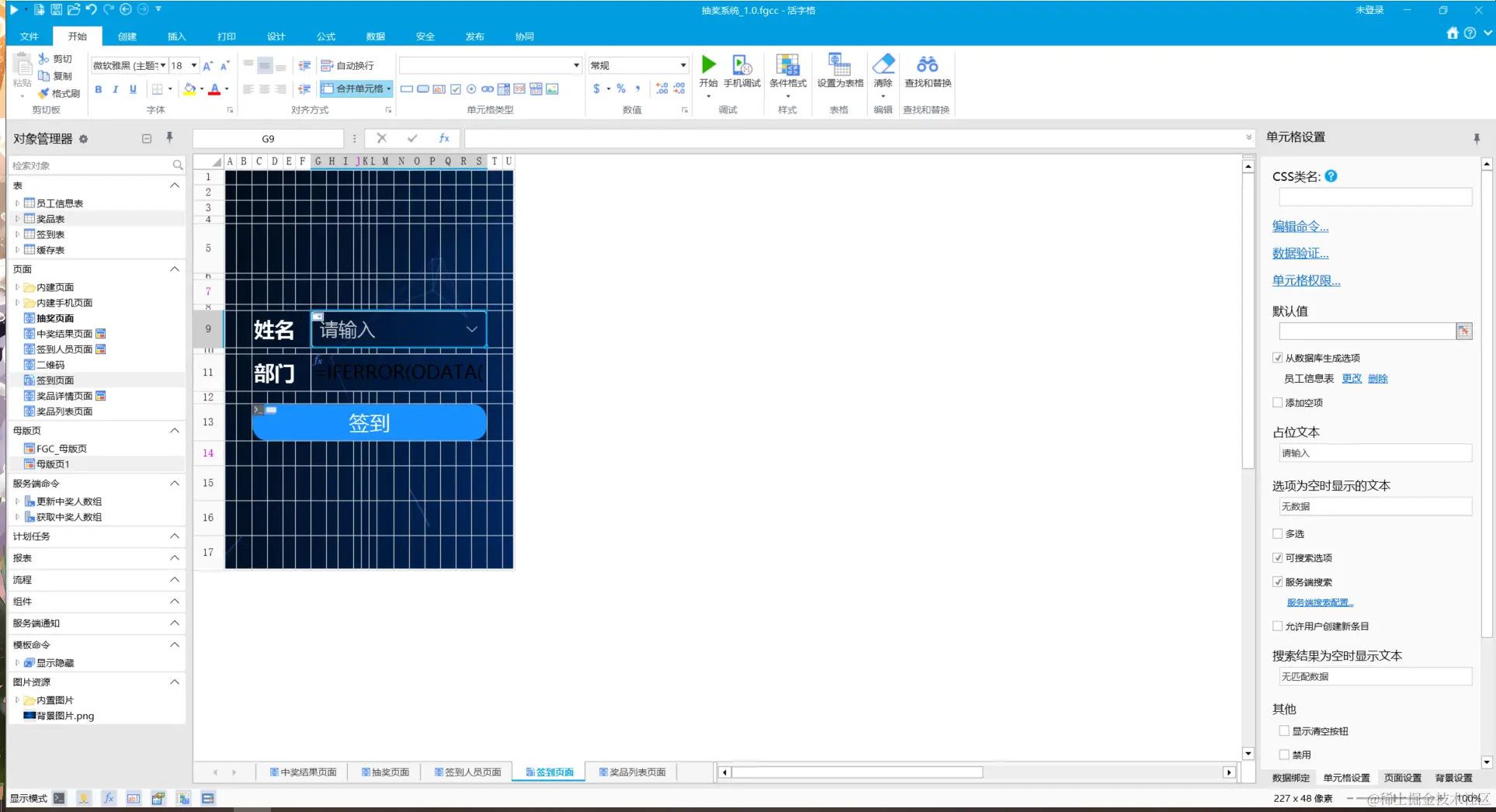Click the fill color bucket swatch
This screenshot has height=812, width=1496.
point(189,89)
